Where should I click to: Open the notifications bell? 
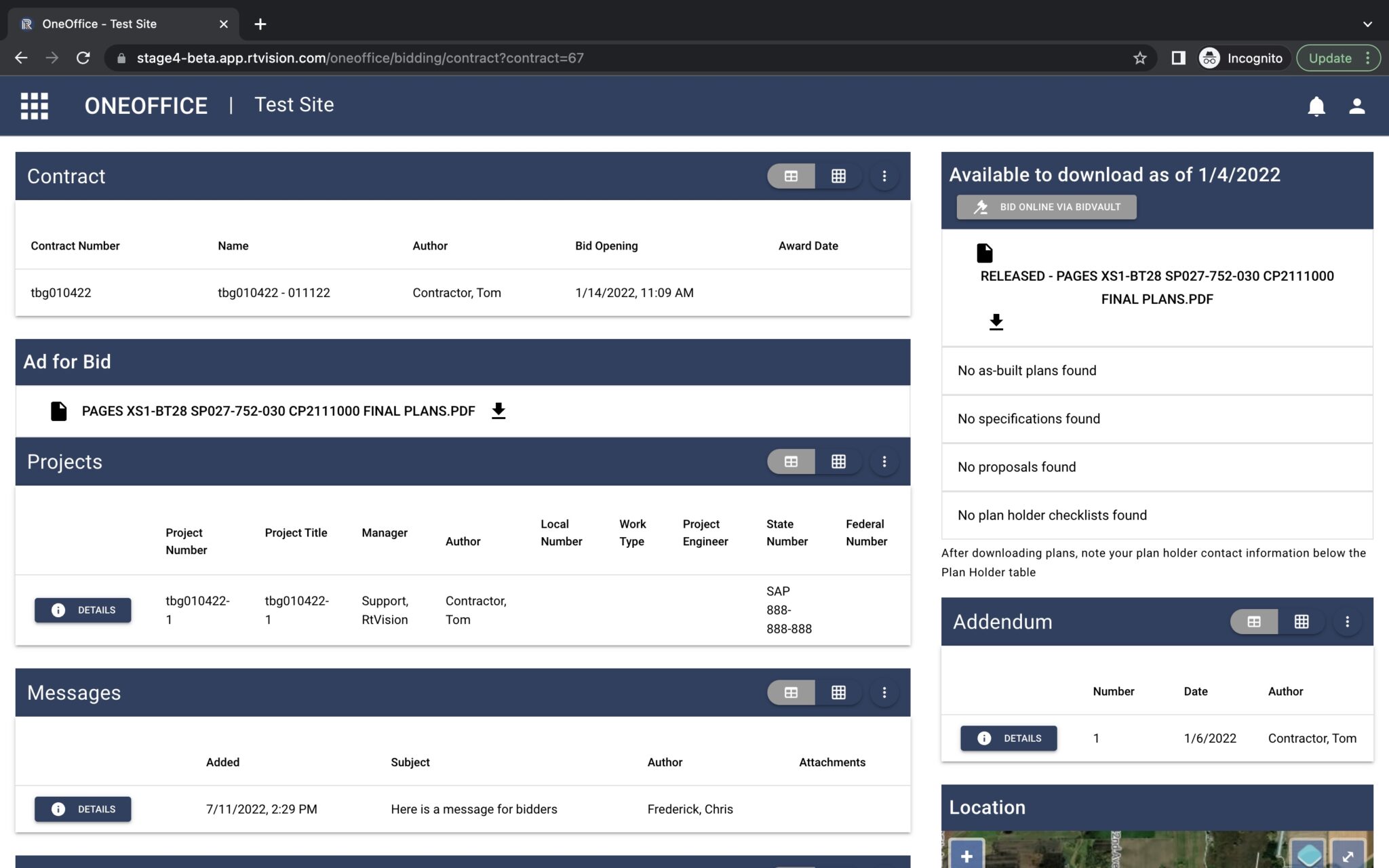click(x=1316, y=106)
